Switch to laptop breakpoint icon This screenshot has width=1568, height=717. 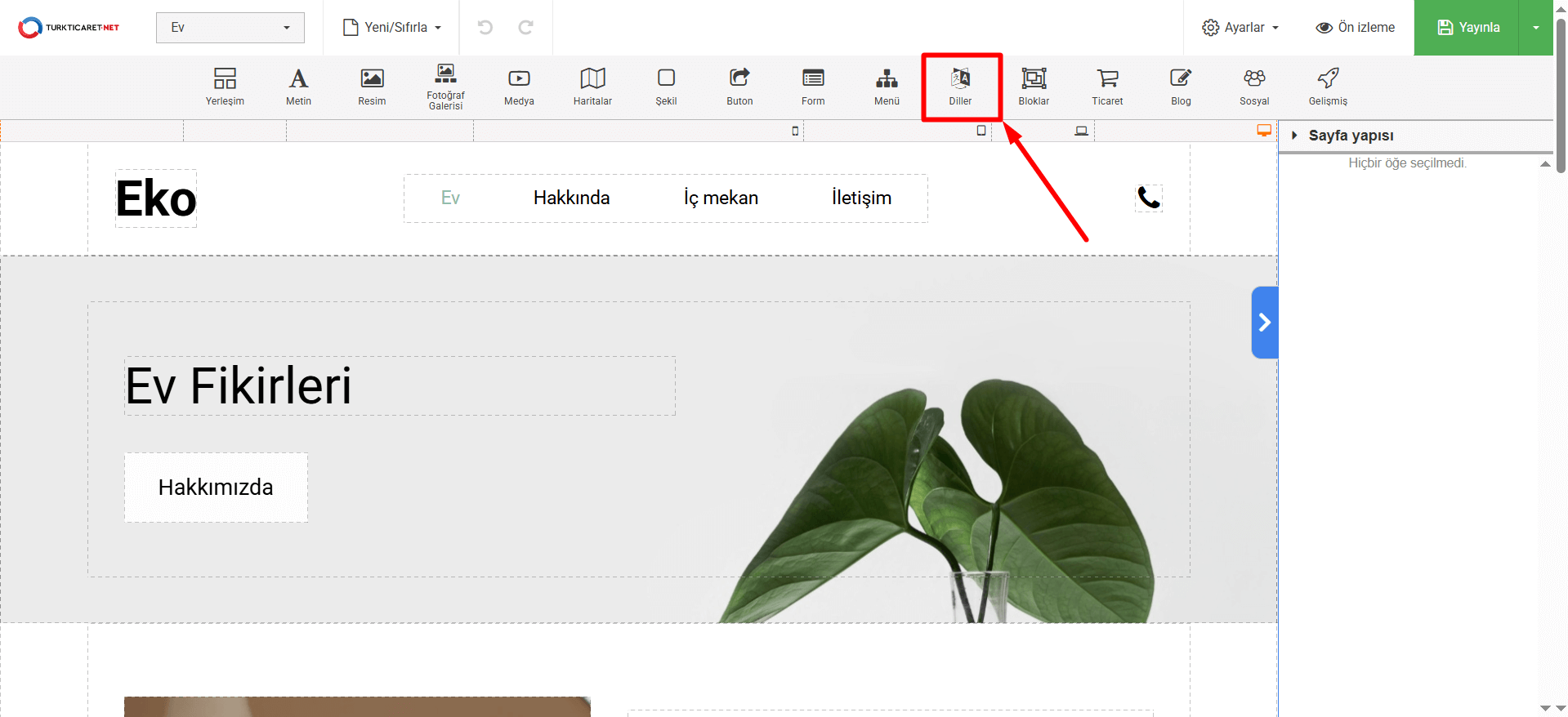pos(1081,131)
